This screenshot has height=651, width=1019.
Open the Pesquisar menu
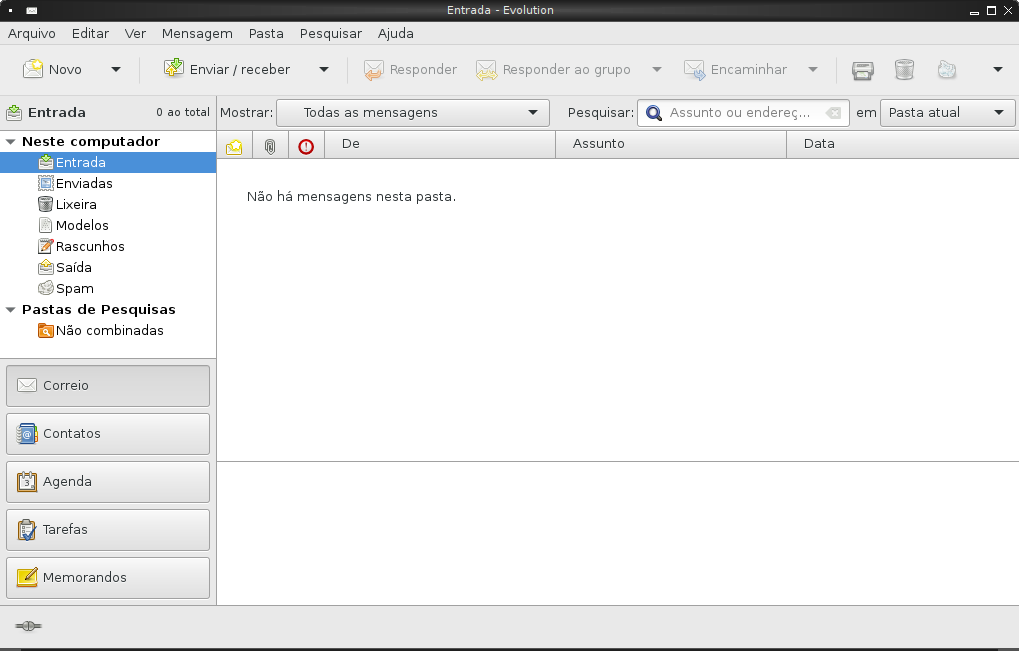[330, 33]
